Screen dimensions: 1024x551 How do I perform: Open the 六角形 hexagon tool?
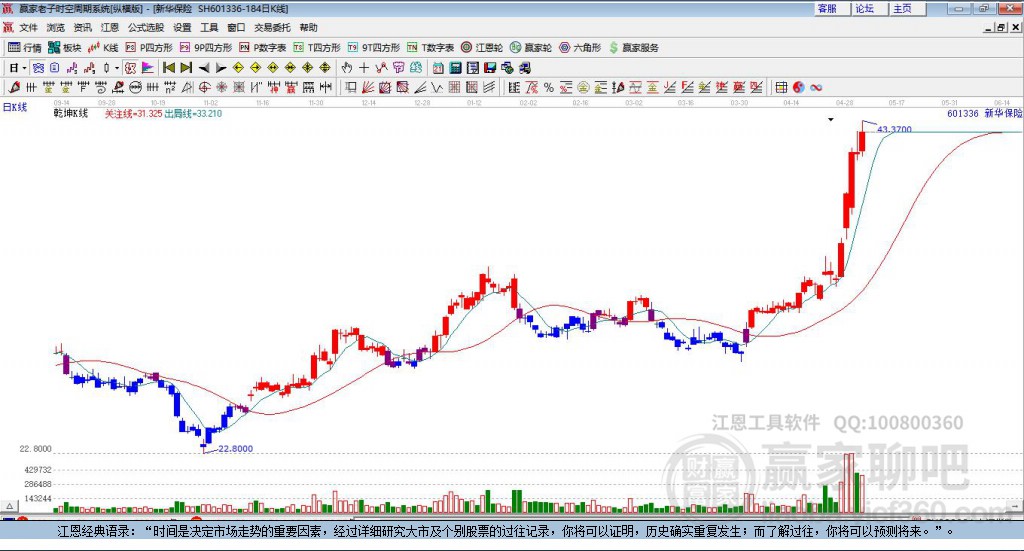tap(580, 48)
